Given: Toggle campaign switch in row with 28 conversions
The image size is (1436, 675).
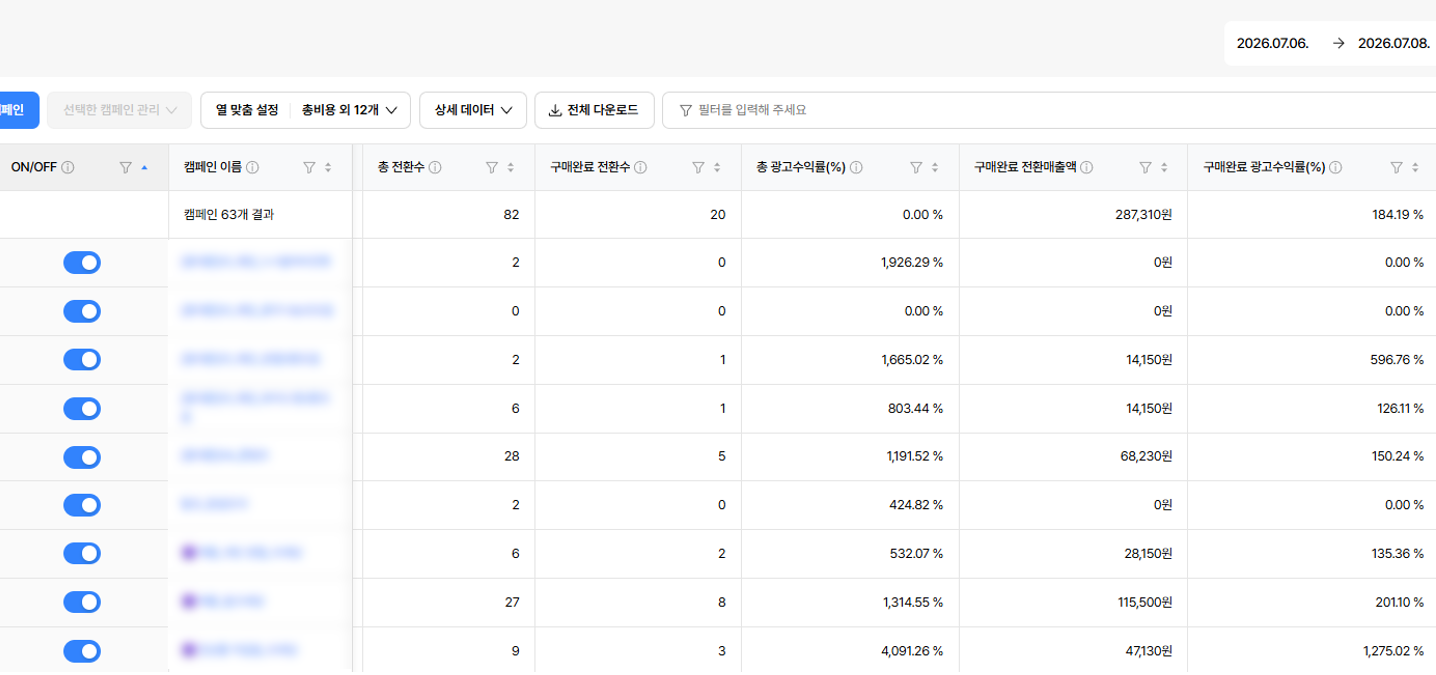Looking at the screenshot, I should click(82, 457).
